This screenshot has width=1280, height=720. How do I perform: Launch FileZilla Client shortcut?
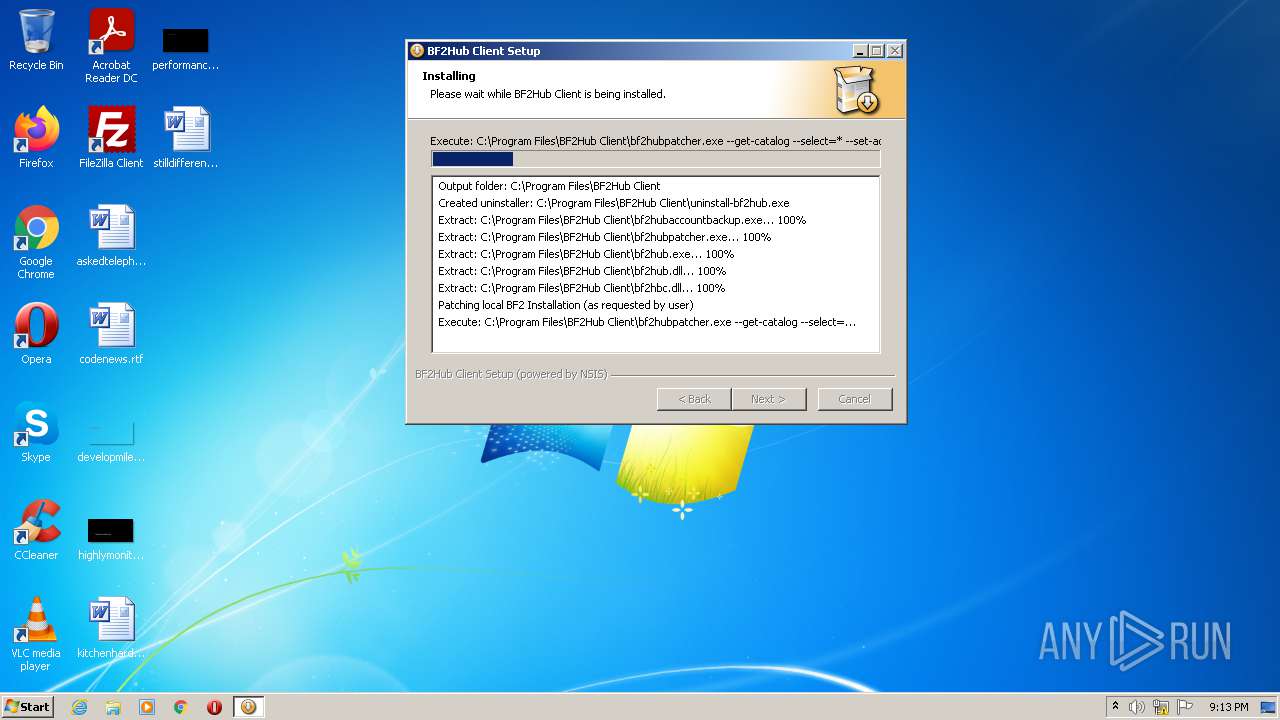(x=111, y=138)
